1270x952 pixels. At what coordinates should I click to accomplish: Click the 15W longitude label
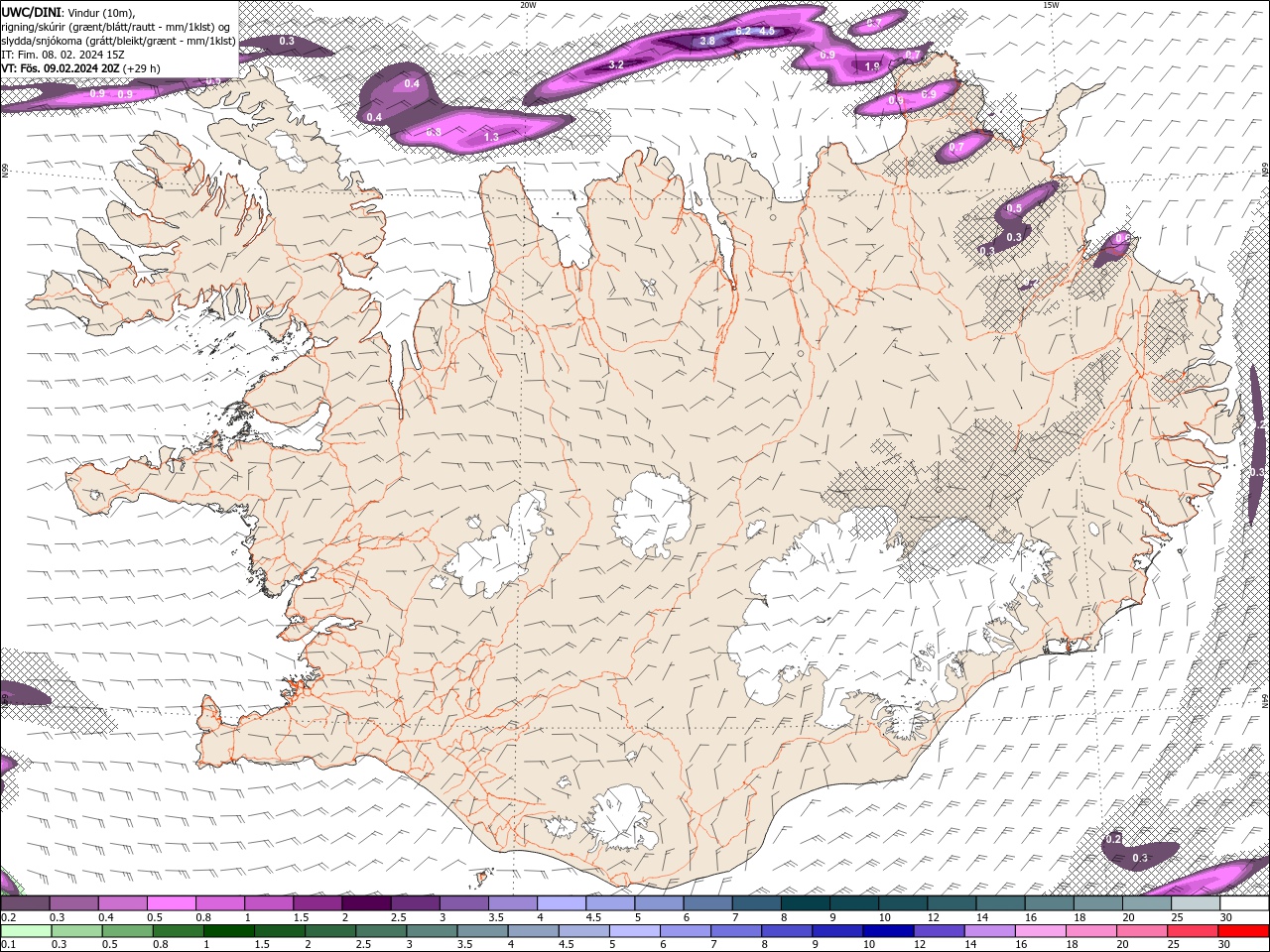pyautogui.click(x=1051, y=5)
